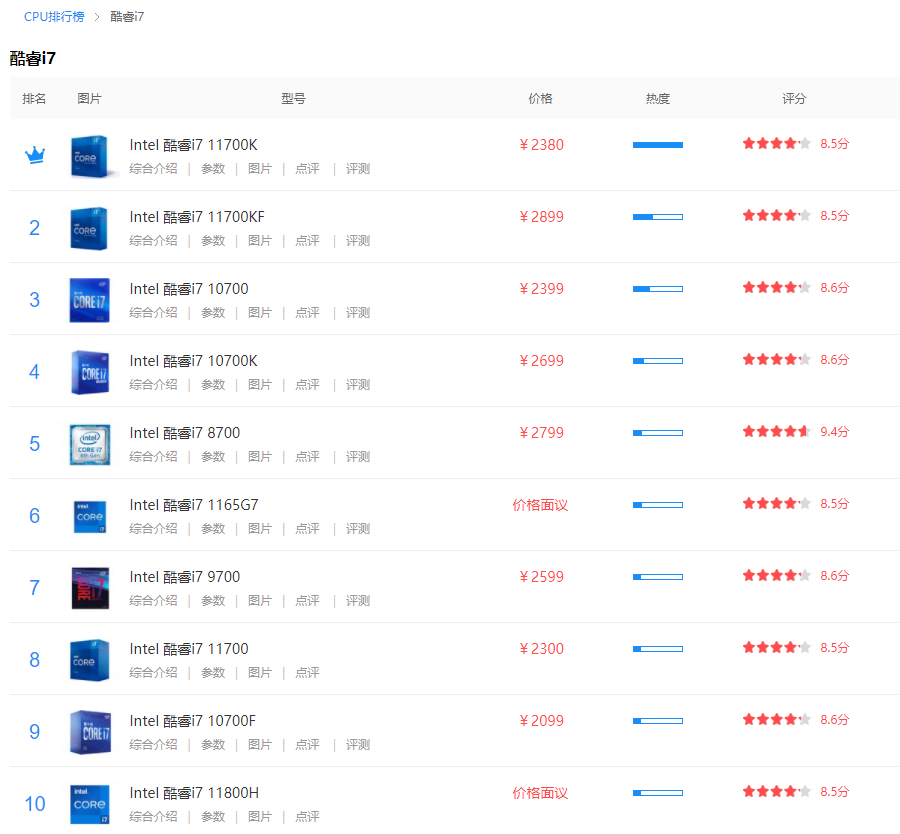This screenshot has height=834, width=900.
Task: Open the Intel 酷睿i7 10700K title link
Action: point(193,361)
